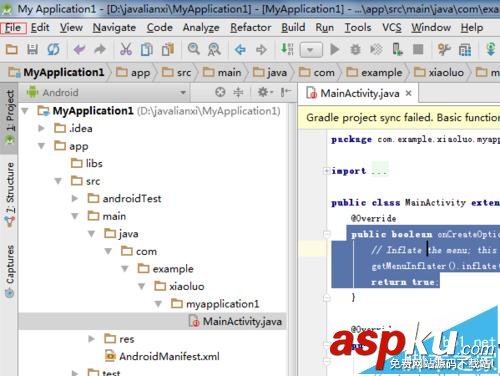Click the Synchronize toolbar icon
Image resolution: width=500 pixels, height=376 pixels.
[x=53, y=50]
